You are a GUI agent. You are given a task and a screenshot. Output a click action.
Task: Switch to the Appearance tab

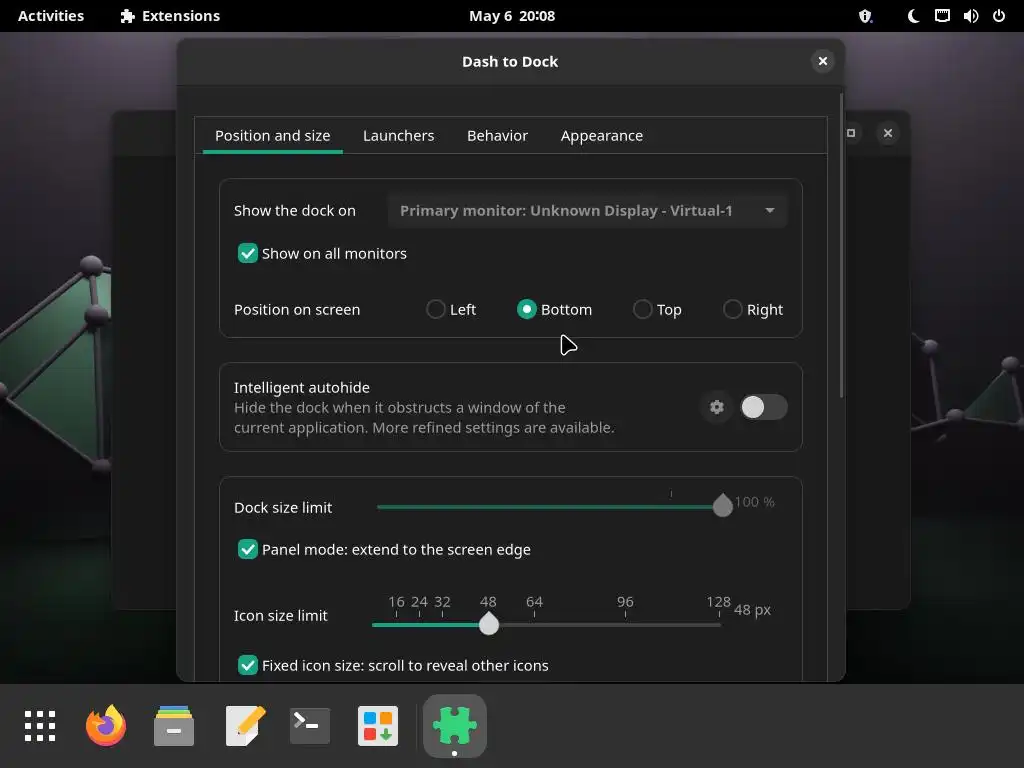coord(601,136)
